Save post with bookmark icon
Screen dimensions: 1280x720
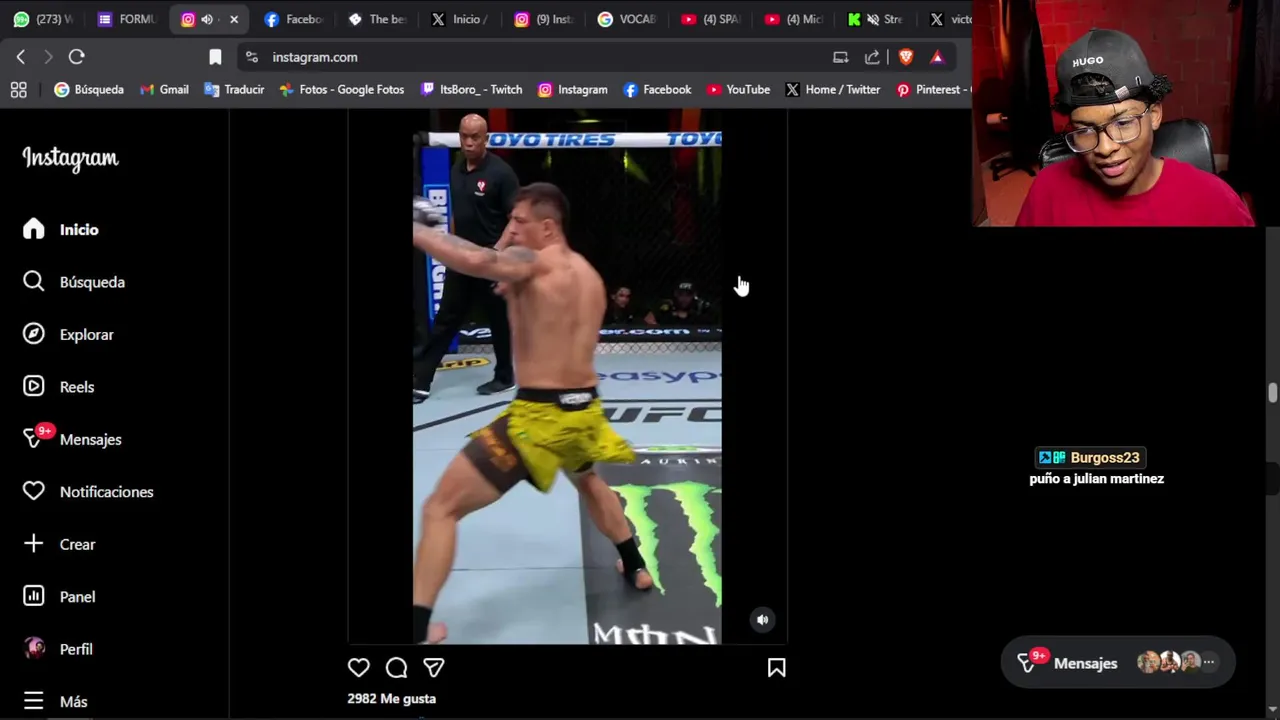776,667
